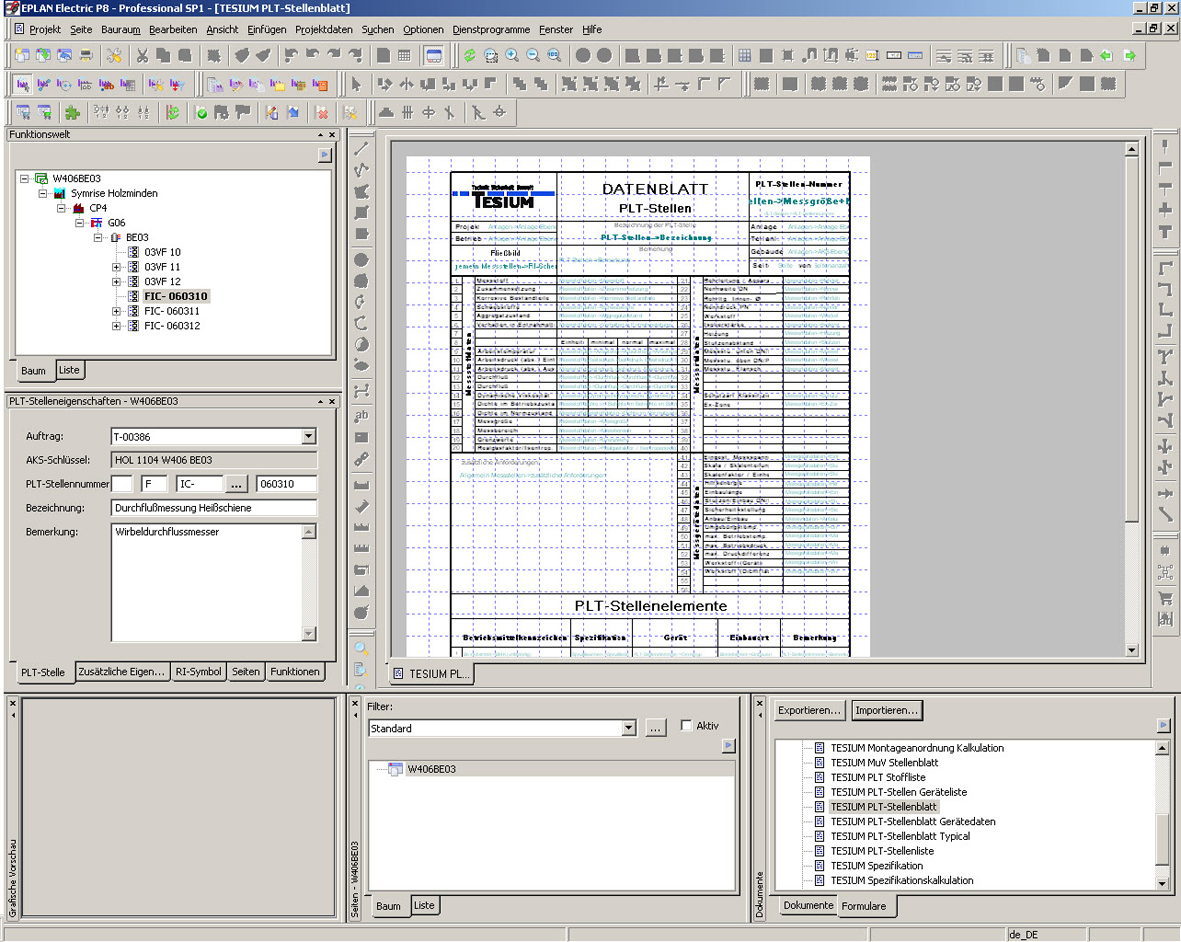Open the Bauraum menu

121,29
